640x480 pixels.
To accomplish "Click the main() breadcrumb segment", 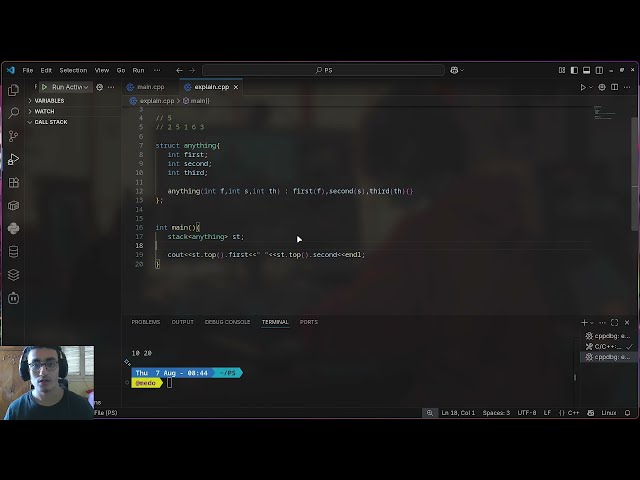I will coord(196,101).
